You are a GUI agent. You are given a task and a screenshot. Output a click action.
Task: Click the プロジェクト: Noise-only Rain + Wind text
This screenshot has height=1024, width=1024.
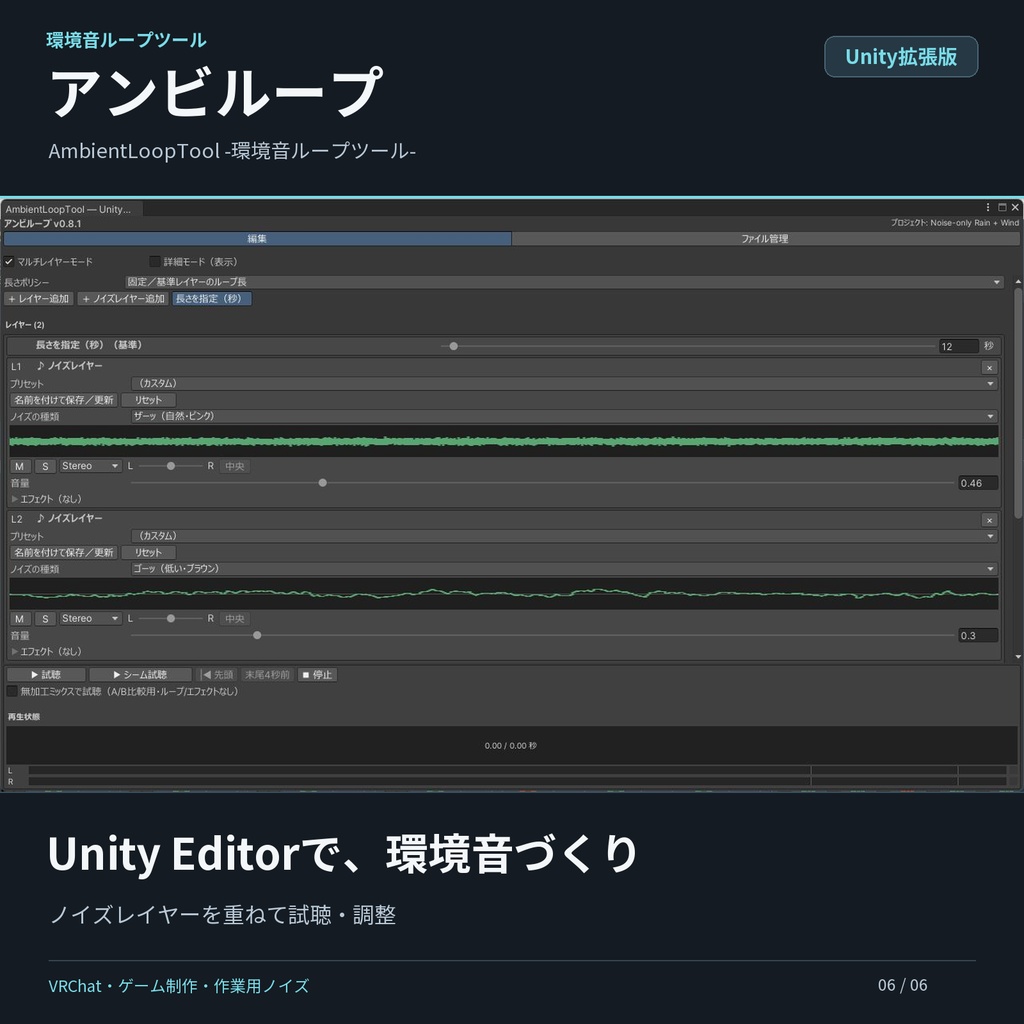pos(955,223)
